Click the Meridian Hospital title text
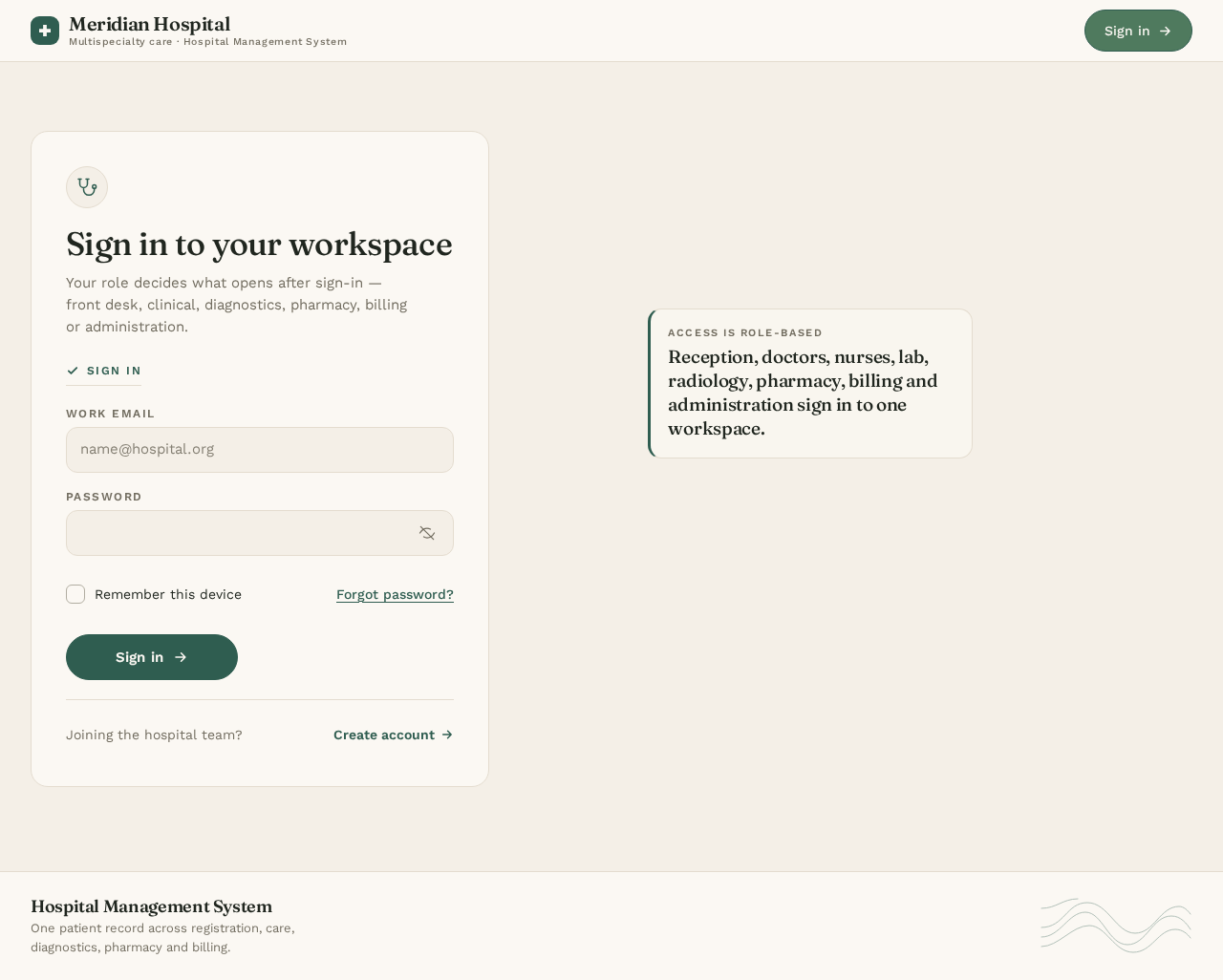1223x980 pixels. pyautogui.click(x=149, y=24)
